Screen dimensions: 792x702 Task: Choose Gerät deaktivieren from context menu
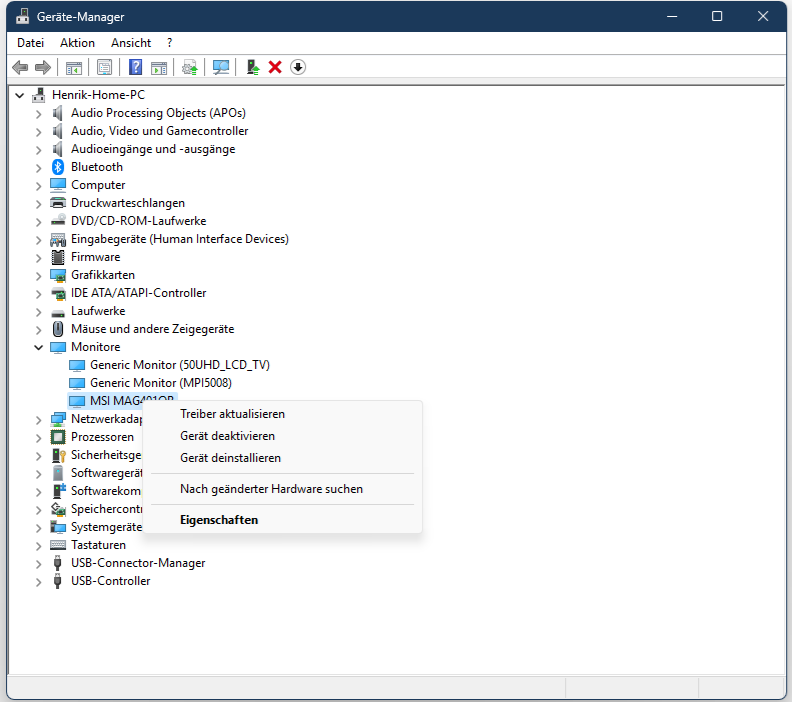(283, 436)
